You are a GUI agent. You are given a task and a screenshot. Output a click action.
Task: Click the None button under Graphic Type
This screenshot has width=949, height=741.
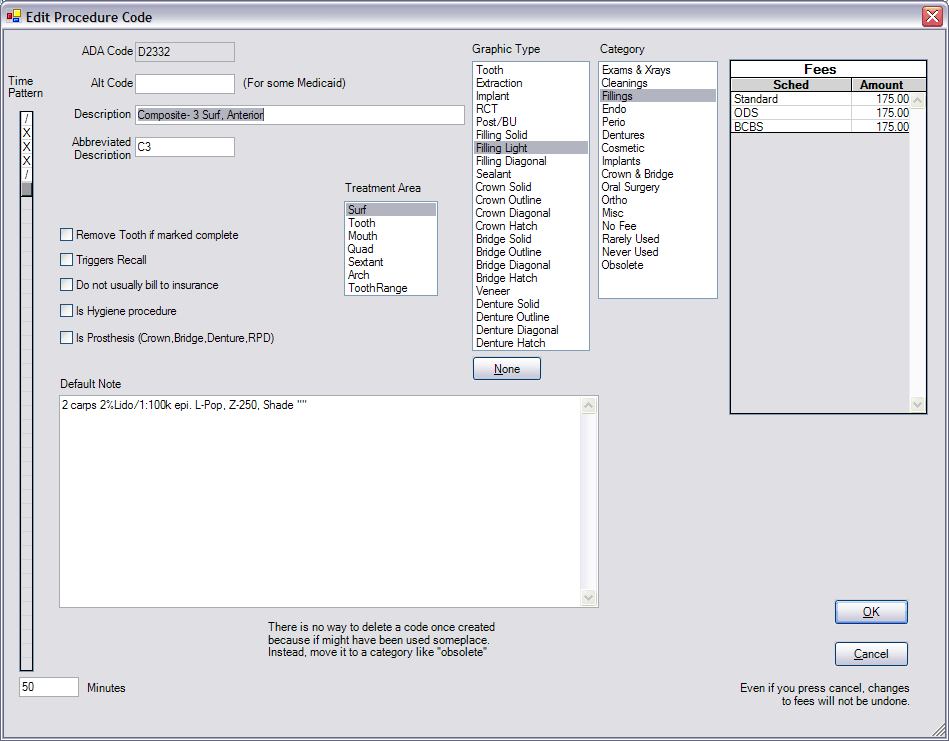point(507,369)
